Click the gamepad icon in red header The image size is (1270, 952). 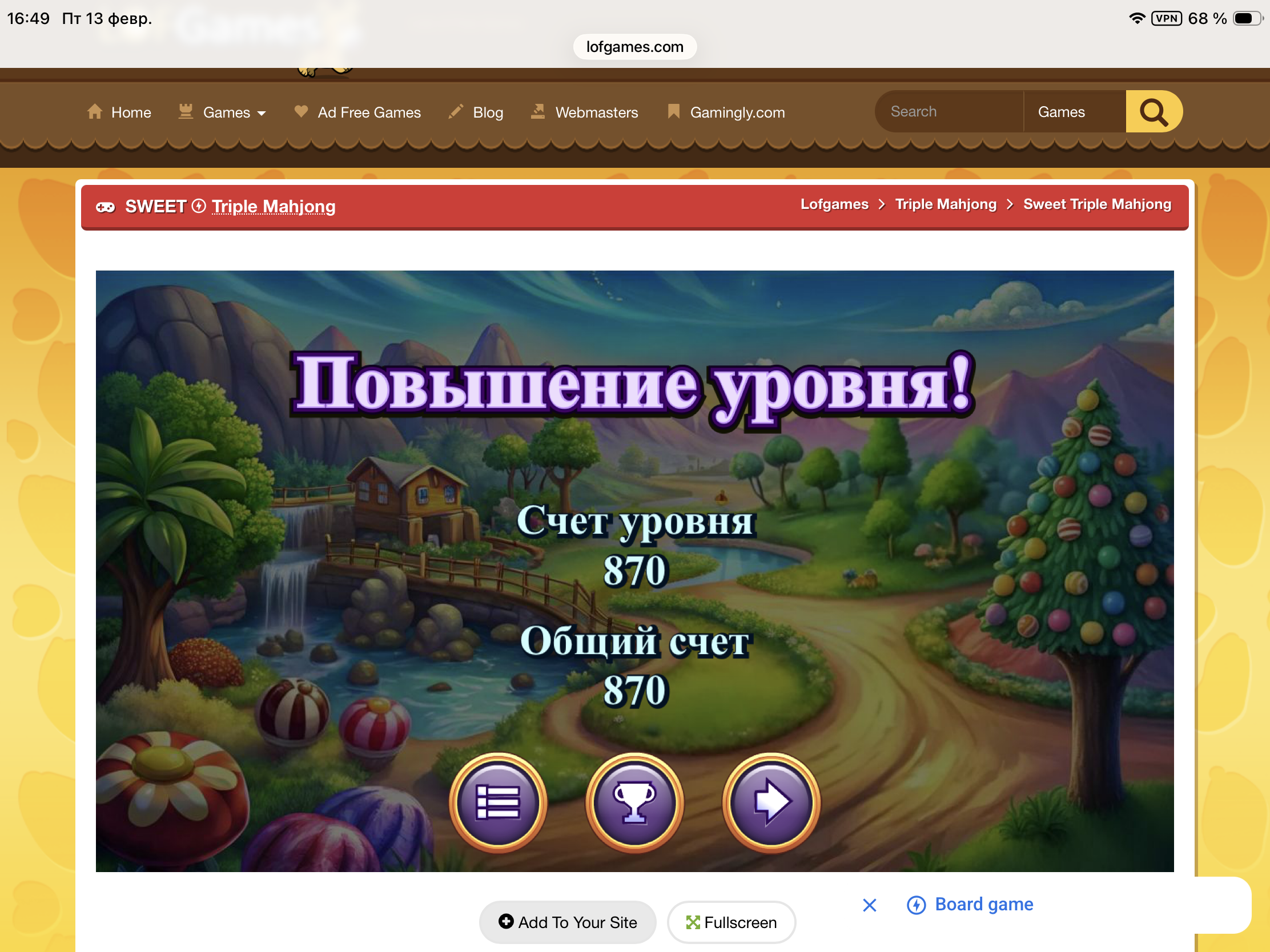(x=105, y=207)
